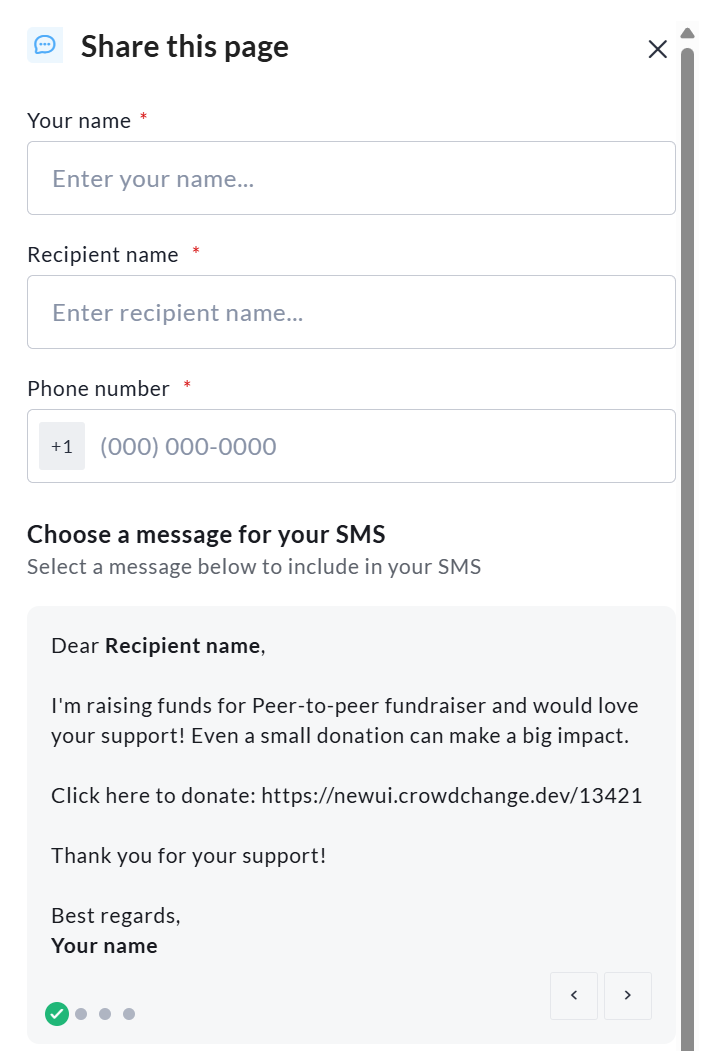Click the green checkmark message indicator
This screenshot has width=702, height=1051.
pyautogui.click(x=57, y=1014)
